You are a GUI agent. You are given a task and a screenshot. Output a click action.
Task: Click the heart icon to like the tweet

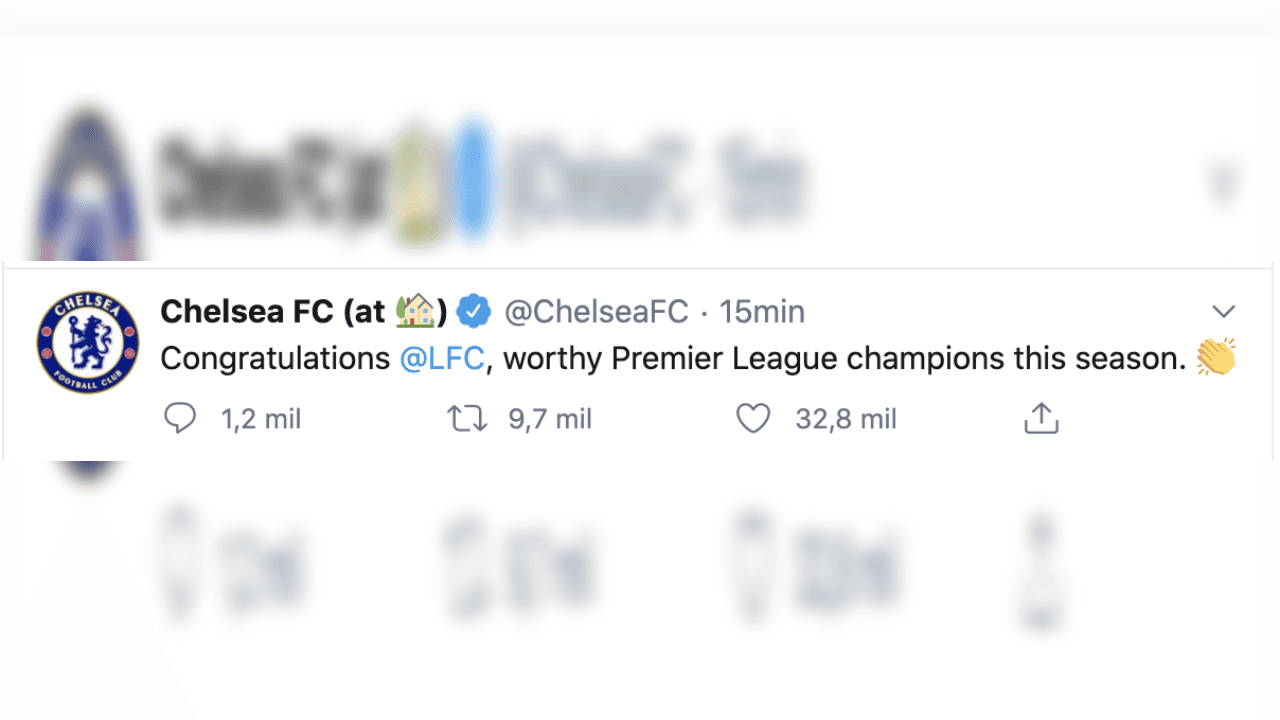click(x=753, y=418)
